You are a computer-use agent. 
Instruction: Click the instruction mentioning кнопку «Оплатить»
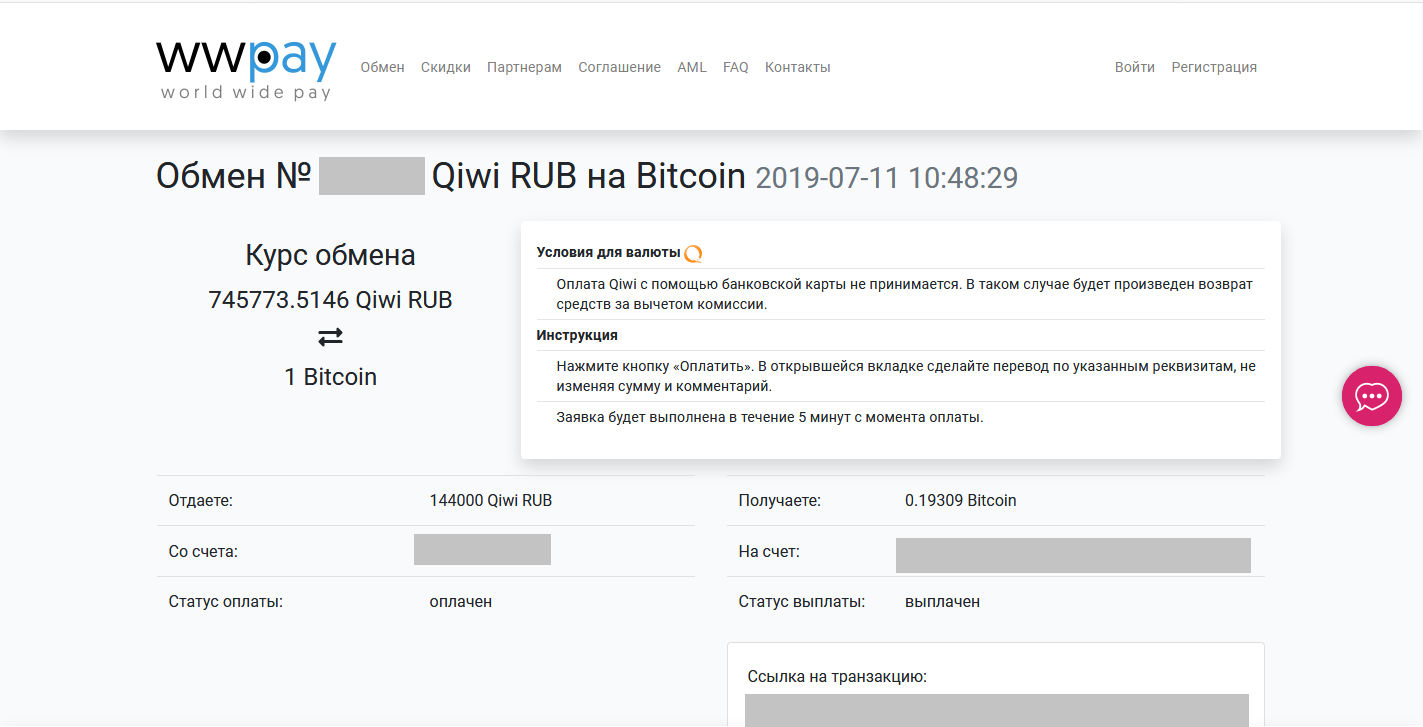(x=906, y=376)
